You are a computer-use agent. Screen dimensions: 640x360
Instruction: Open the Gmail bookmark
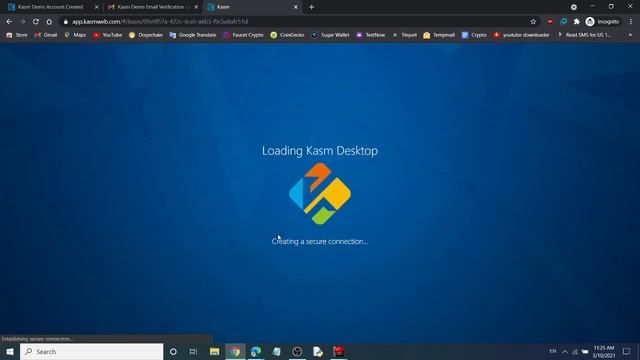point(46,35)
